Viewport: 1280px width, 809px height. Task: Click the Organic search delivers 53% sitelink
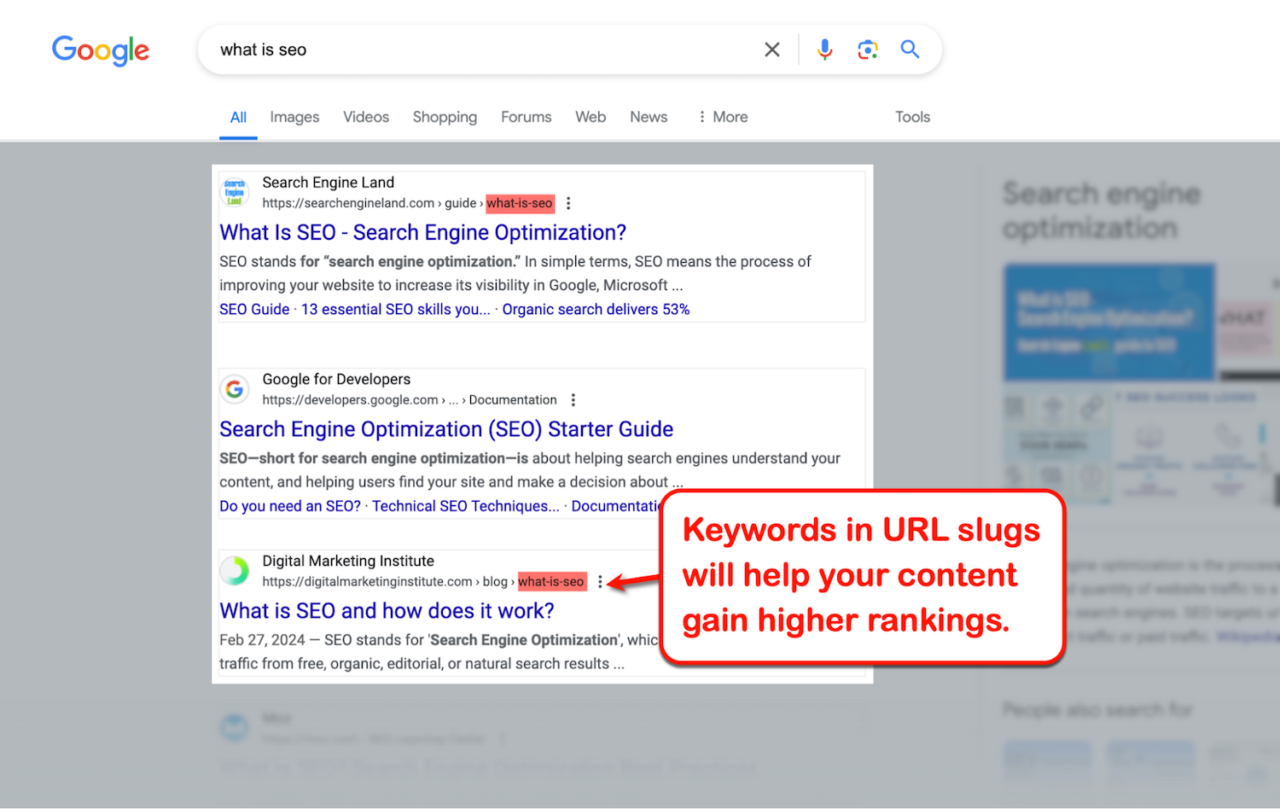595,309
